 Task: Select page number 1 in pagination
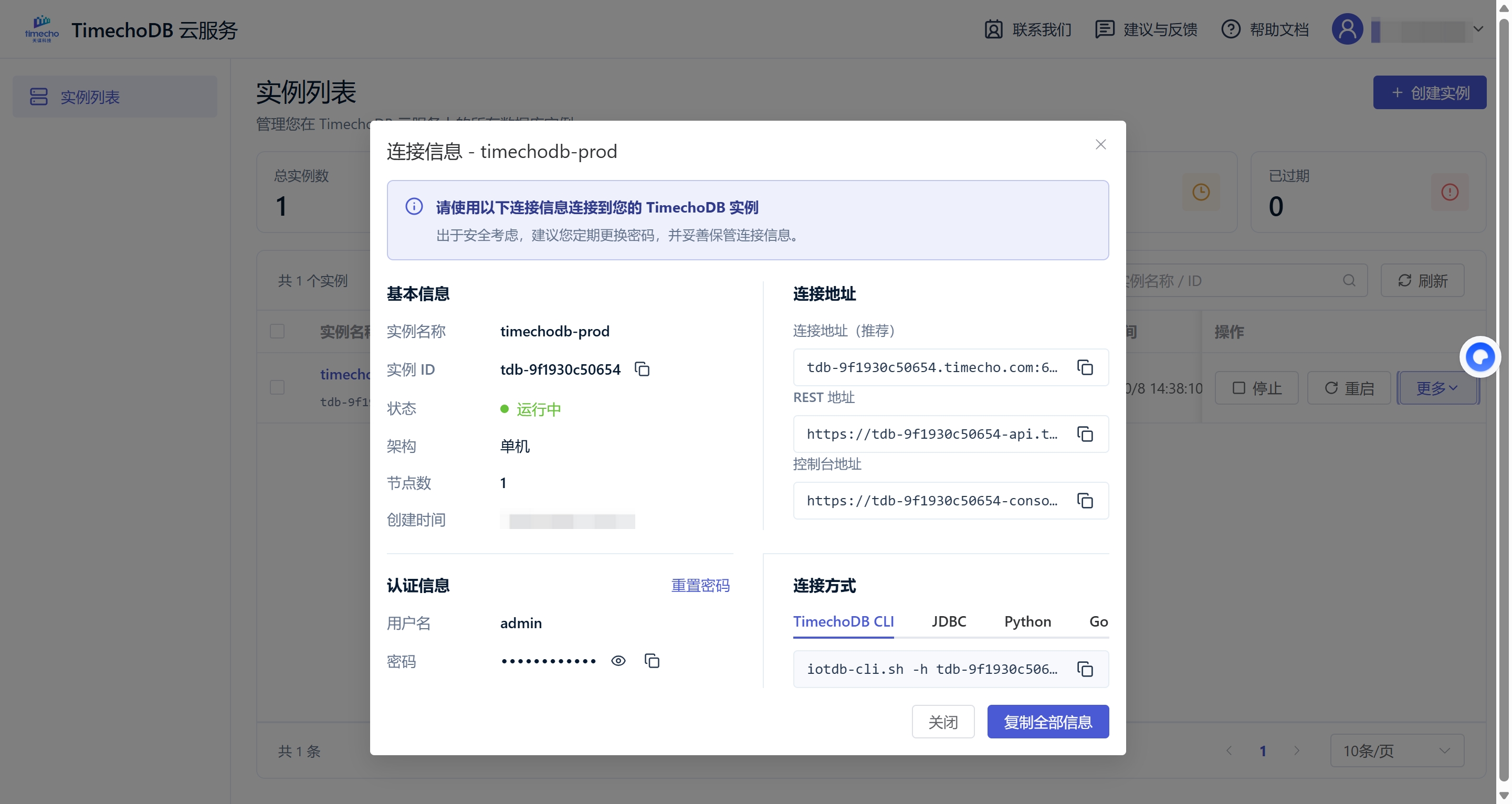[1263, 750]
